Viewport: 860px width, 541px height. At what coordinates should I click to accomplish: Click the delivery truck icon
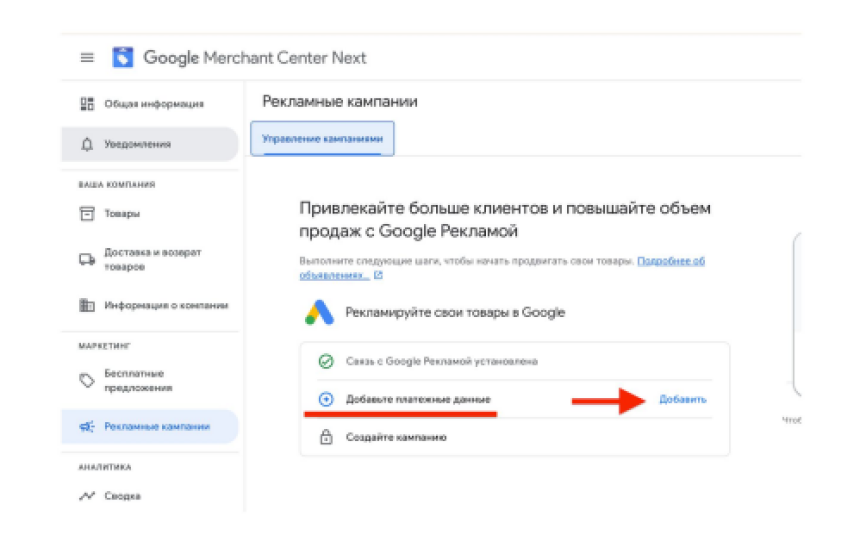click(x=87, y=259)
